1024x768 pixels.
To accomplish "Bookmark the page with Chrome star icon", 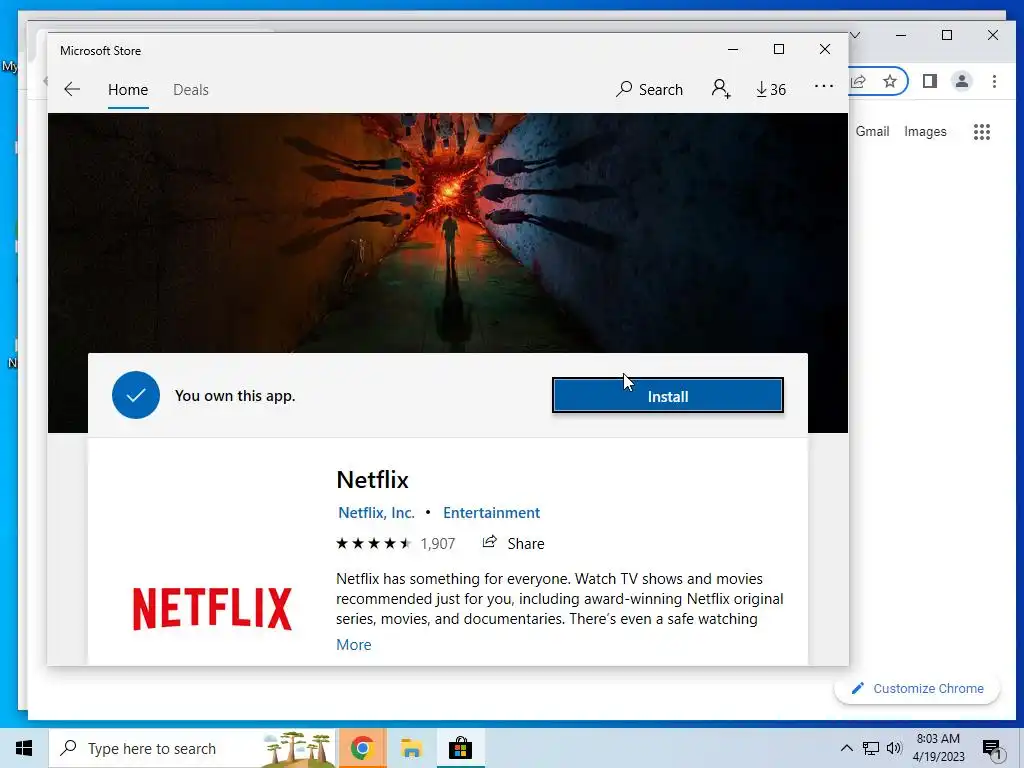I will [889, 81].
